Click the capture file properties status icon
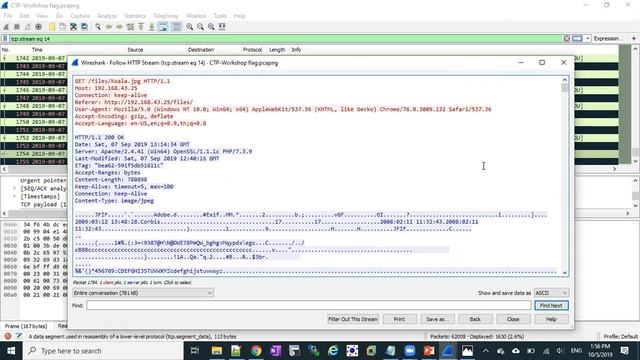Image resolution: width=640 pixels, height=360 pixels. pyautogui.click(x=19, y=336)
